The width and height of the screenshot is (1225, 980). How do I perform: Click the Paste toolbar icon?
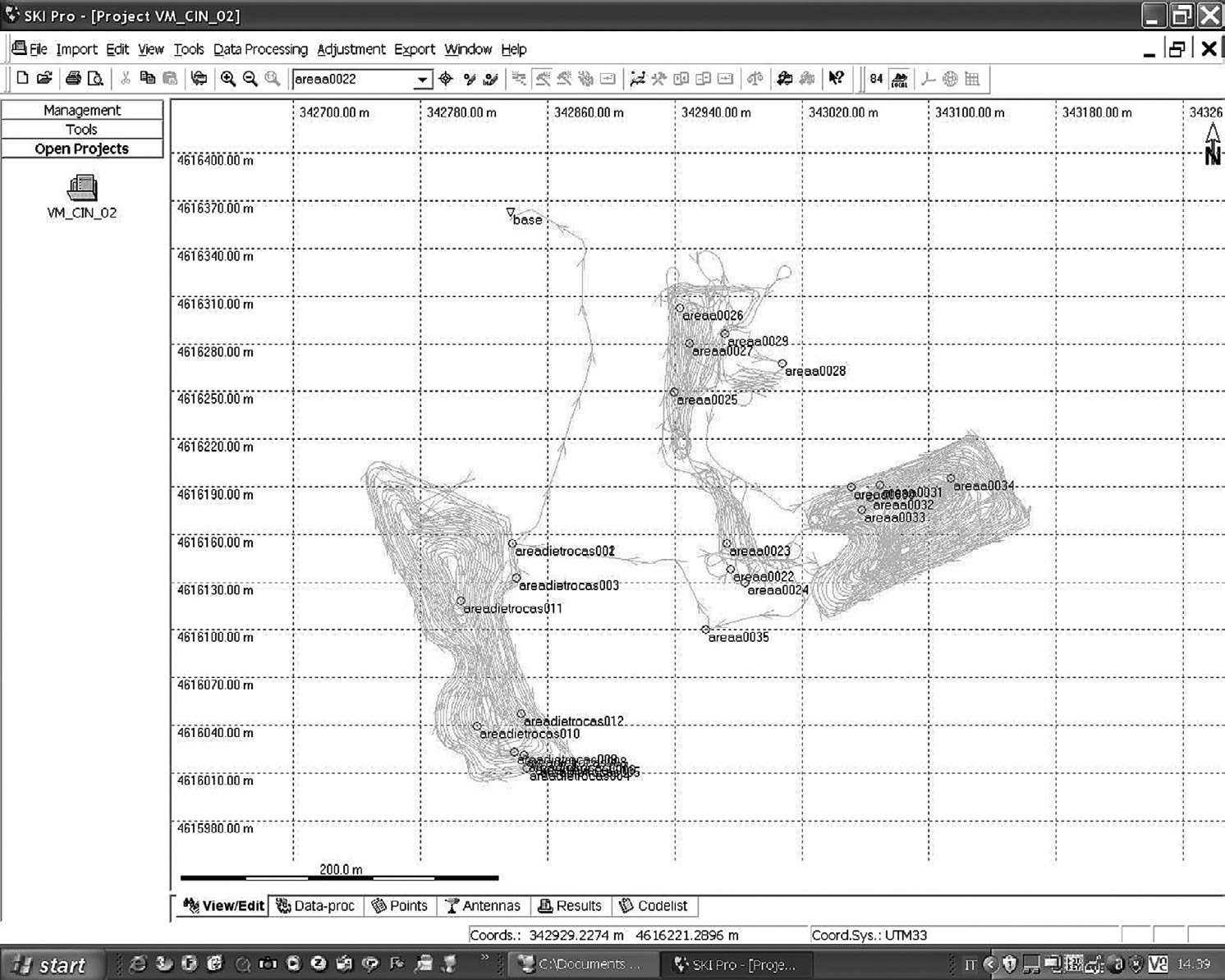(x=170, y=78)
